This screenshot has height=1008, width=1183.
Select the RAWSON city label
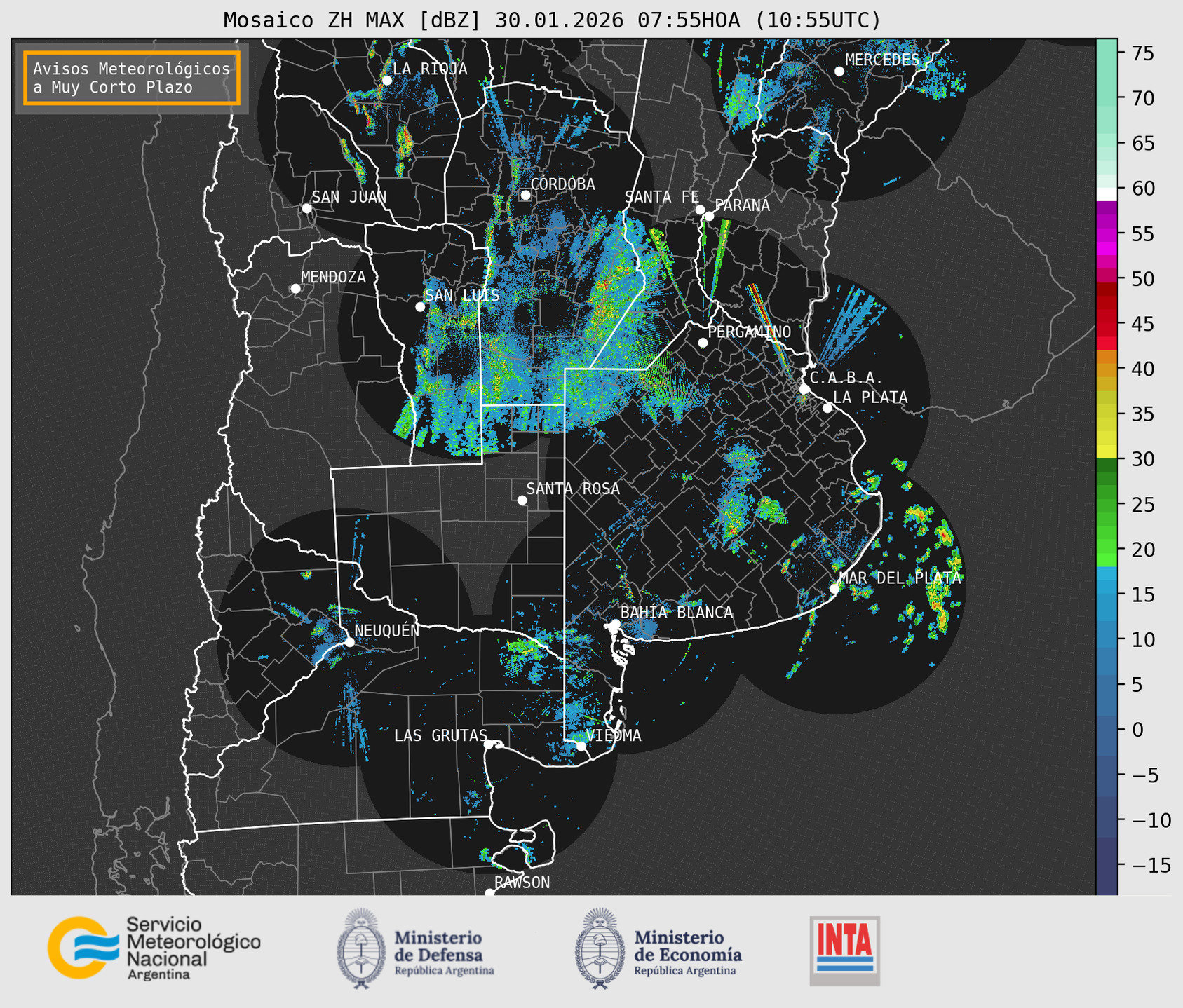tap(522, 883)
